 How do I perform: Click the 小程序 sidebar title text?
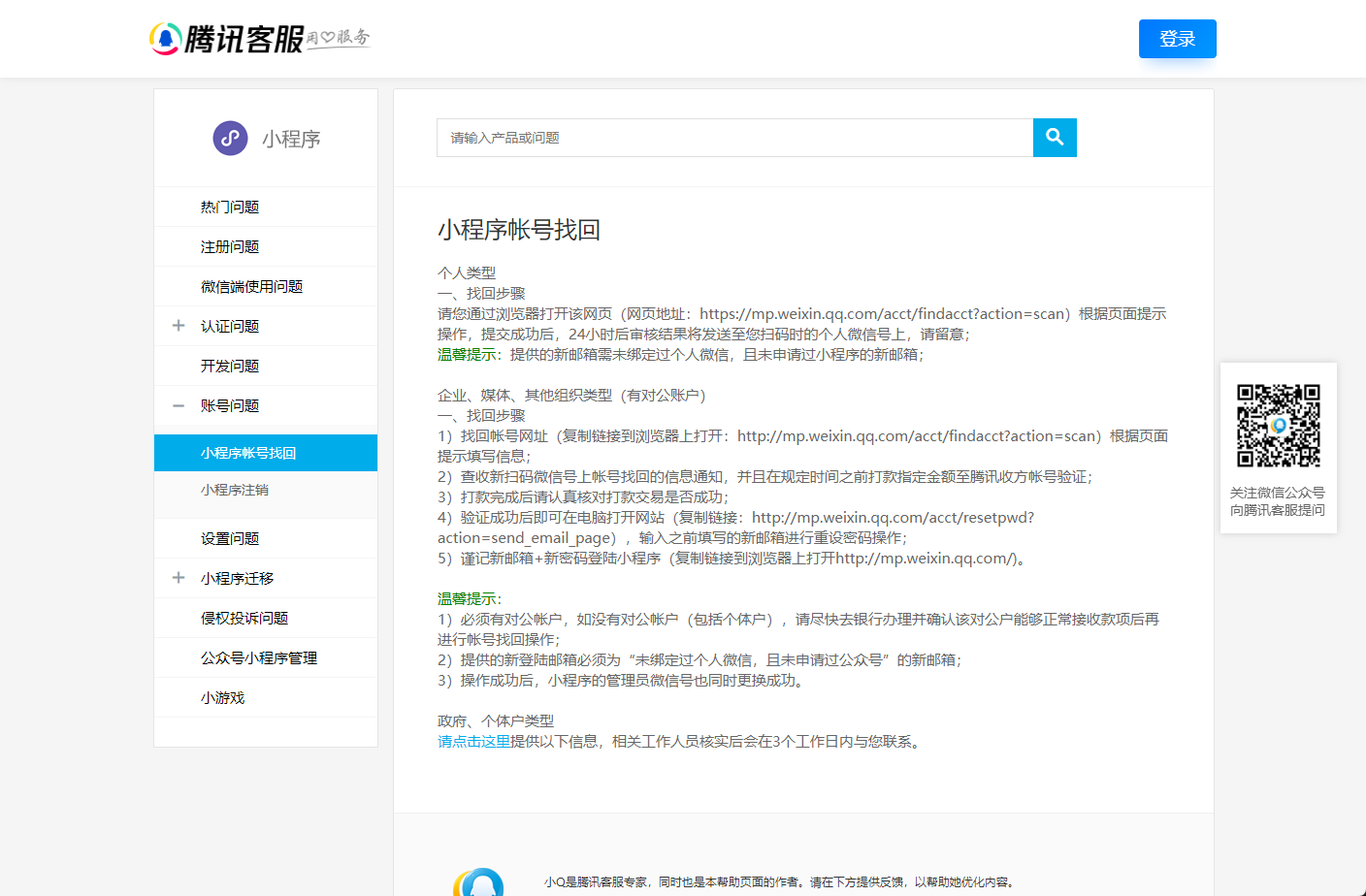291,139
